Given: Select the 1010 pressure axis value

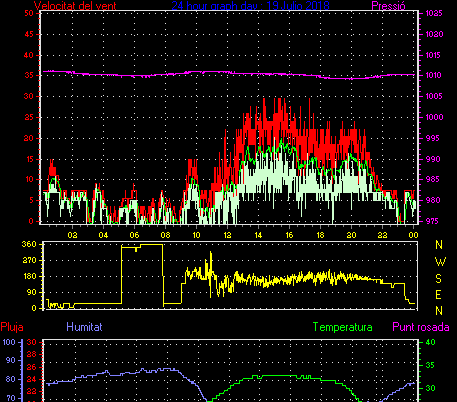Looking at the screenshot, I should tap(434, 75).
